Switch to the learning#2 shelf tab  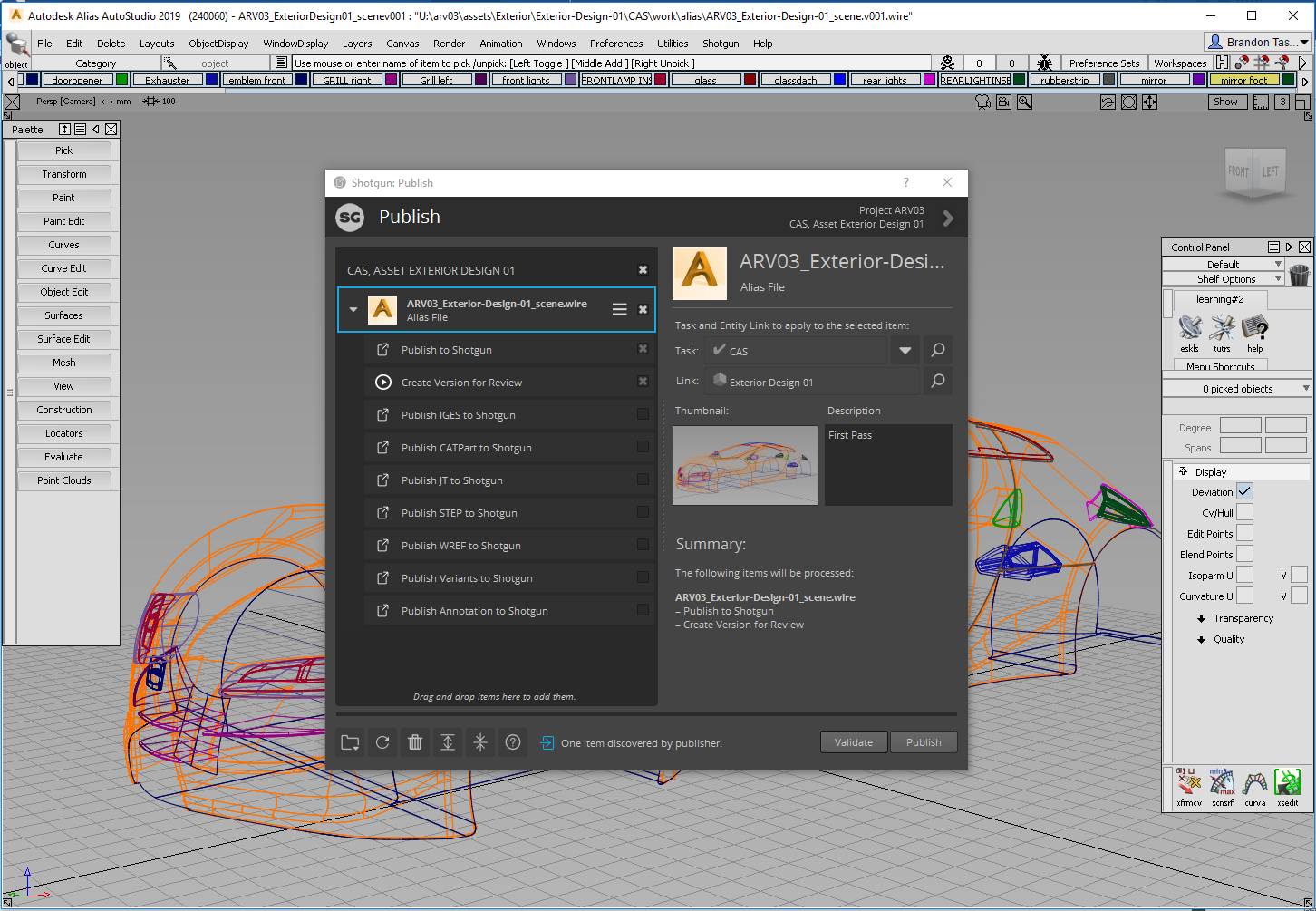coord(1220,299)
